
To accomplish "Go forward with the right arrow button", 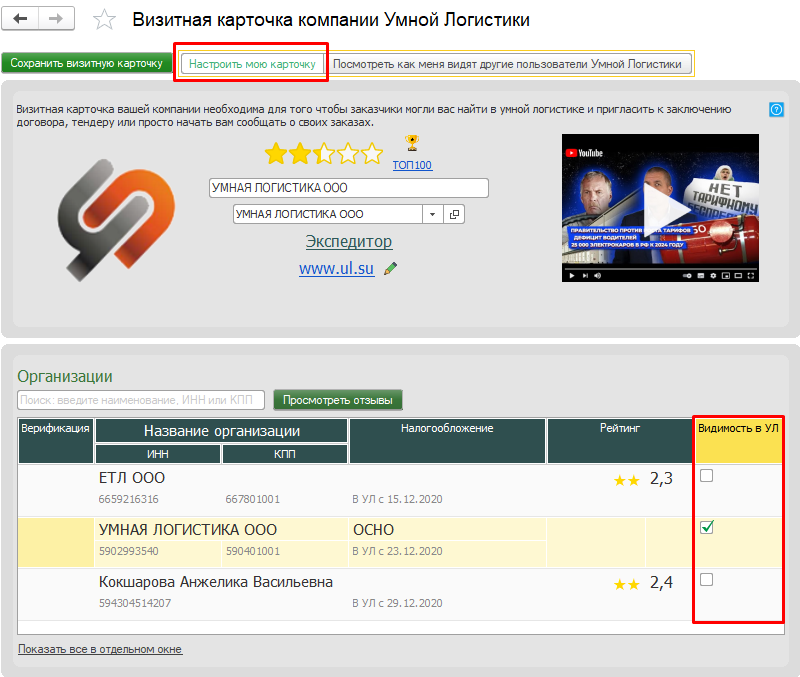I will [x=56, y=19].
